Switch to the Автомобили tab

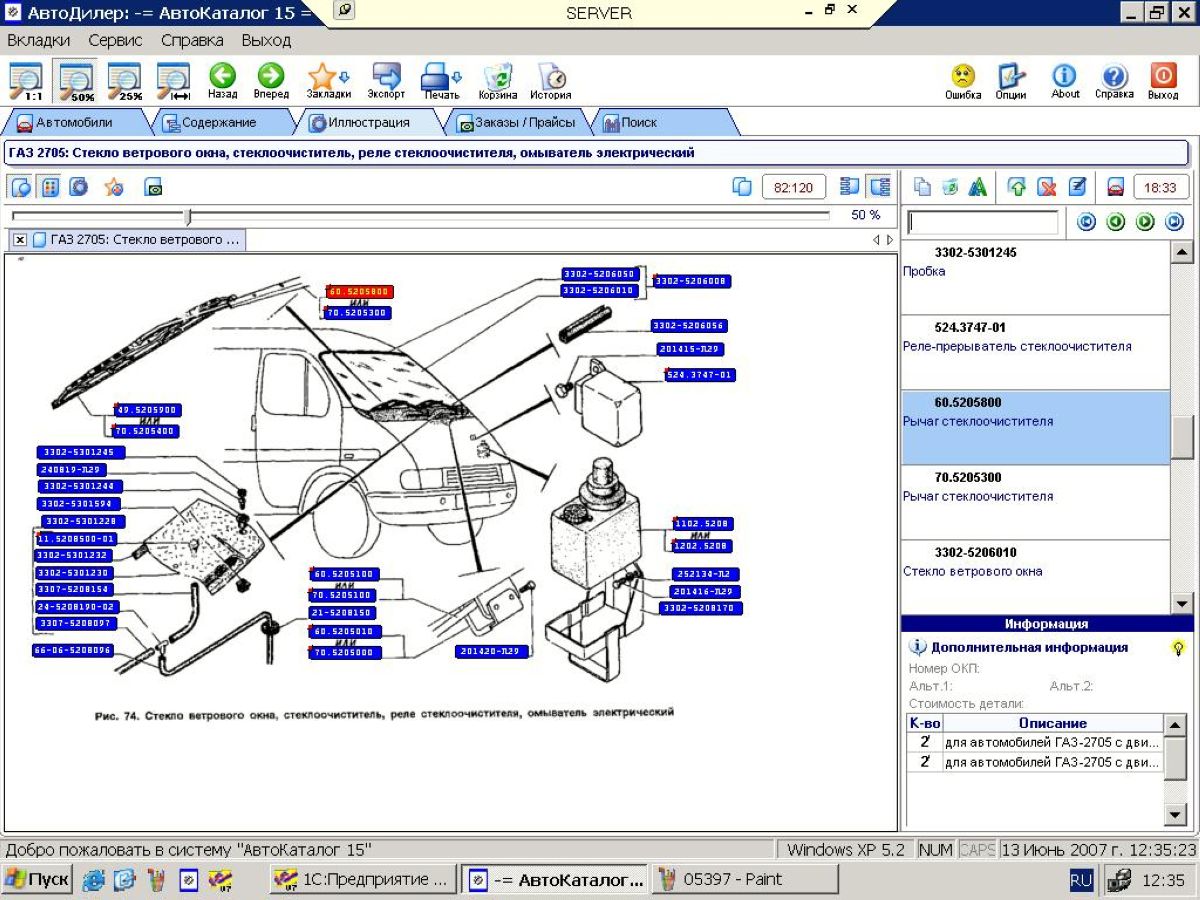tap(74, 123)
